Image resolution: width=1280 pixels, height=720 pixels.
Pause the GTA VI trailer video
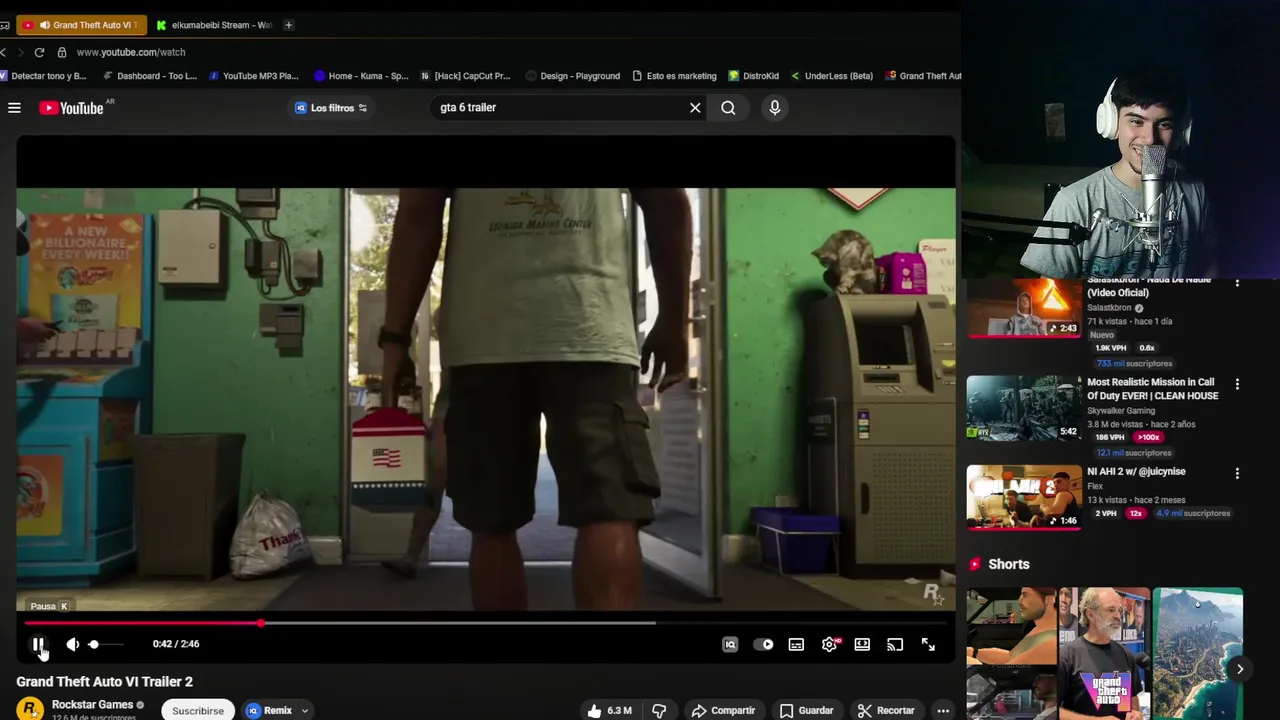pos(38,645)
